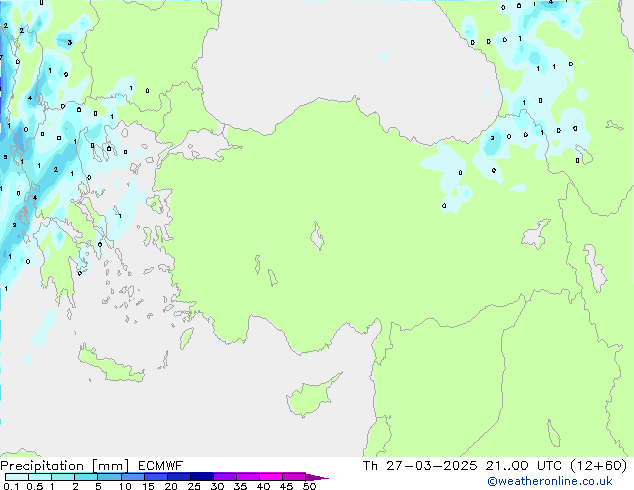Pick the 0.1–0.5 mm palest cyan swatch
This screenshot has width=634, height=490.
click(17, 477)
